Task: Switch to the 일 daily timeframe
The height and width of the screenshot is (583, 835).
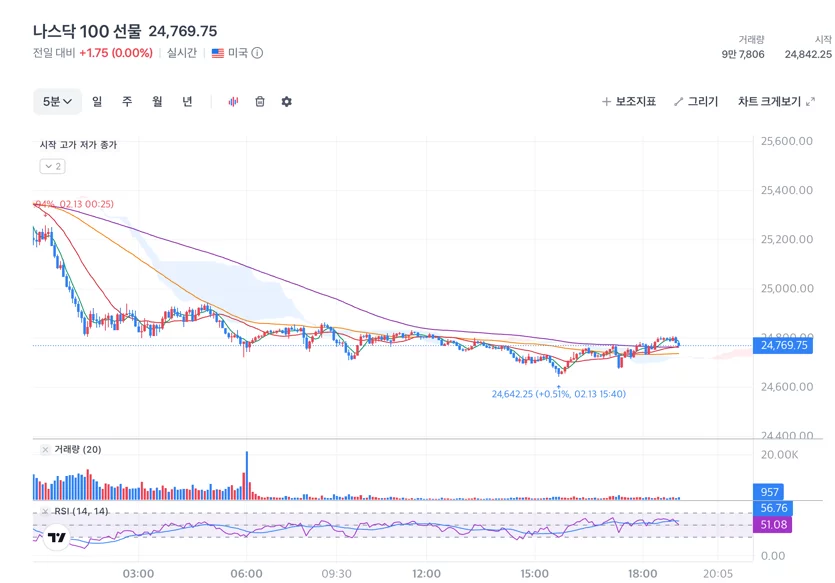Action: (x=97, y=102)
